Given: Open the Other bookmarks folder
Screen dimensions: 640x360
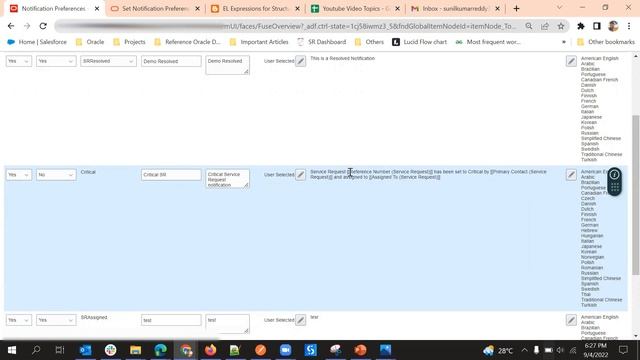Looking at the screenshot, I should tap(606, 42).
